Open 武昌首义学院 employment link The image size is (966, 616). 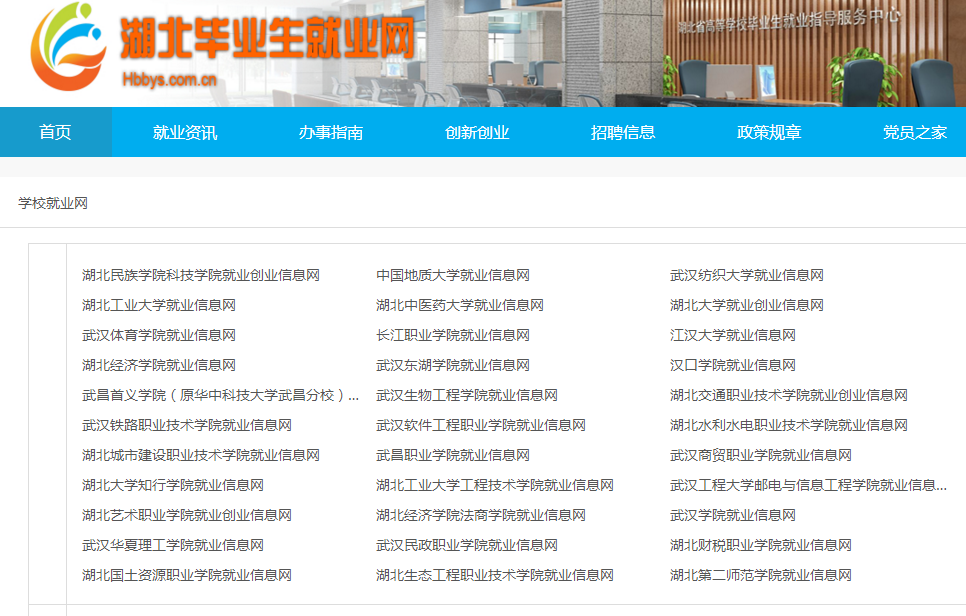(x=220, y=395)
